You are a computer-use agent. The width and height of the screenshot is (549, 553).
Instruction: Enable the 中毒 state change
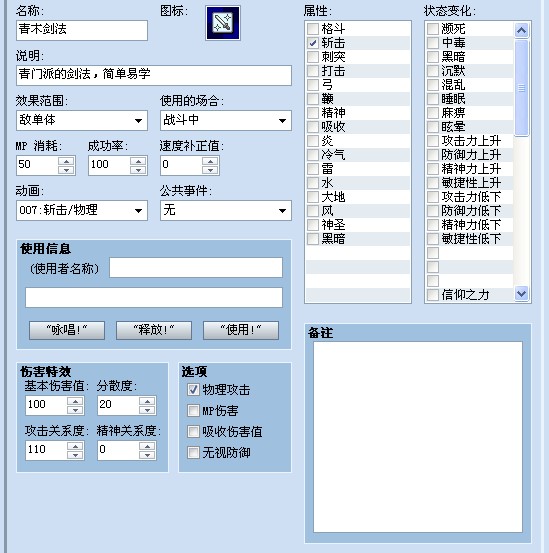click(433, 43)
